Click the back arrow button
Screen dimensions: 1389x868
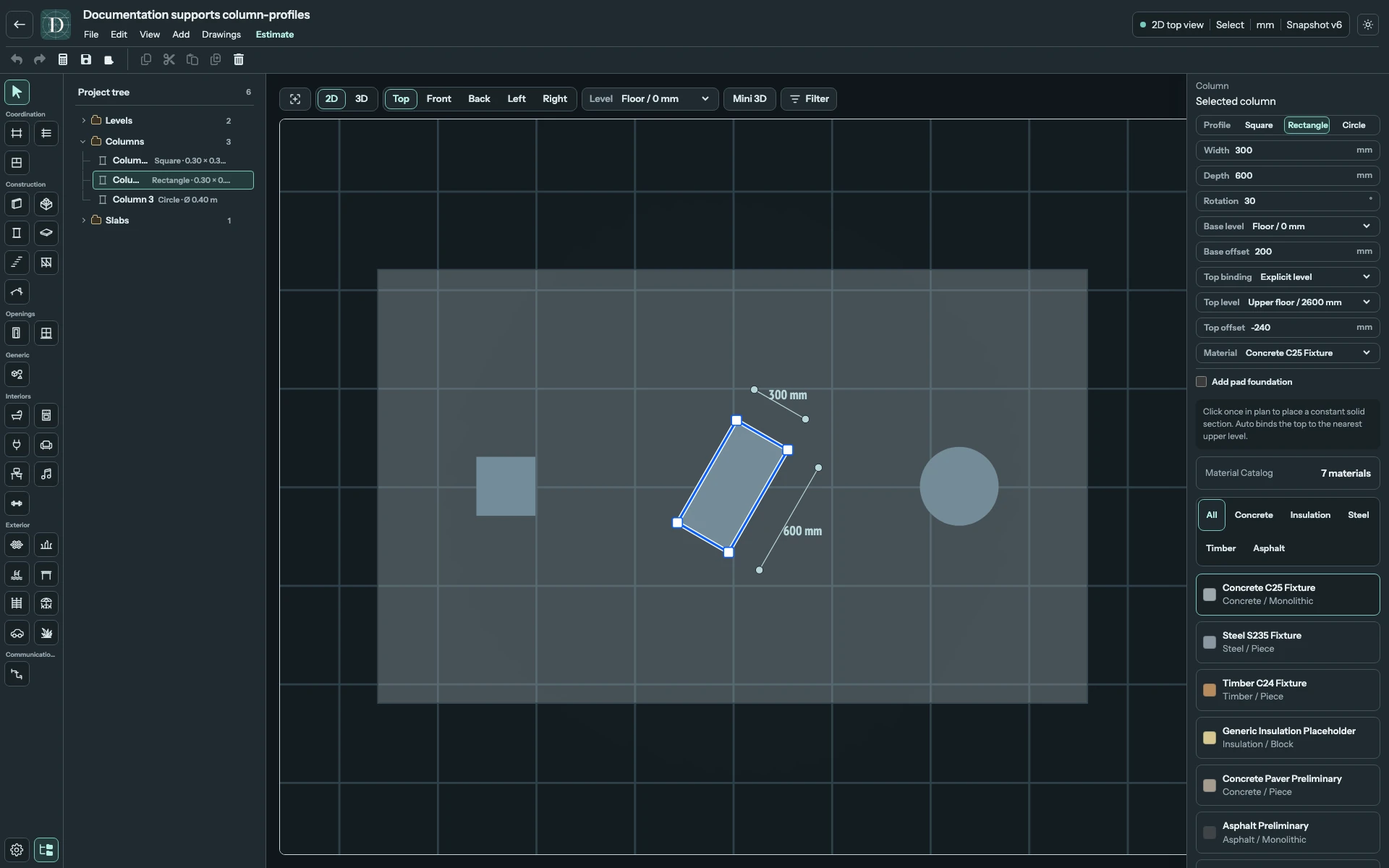[20, 25]
